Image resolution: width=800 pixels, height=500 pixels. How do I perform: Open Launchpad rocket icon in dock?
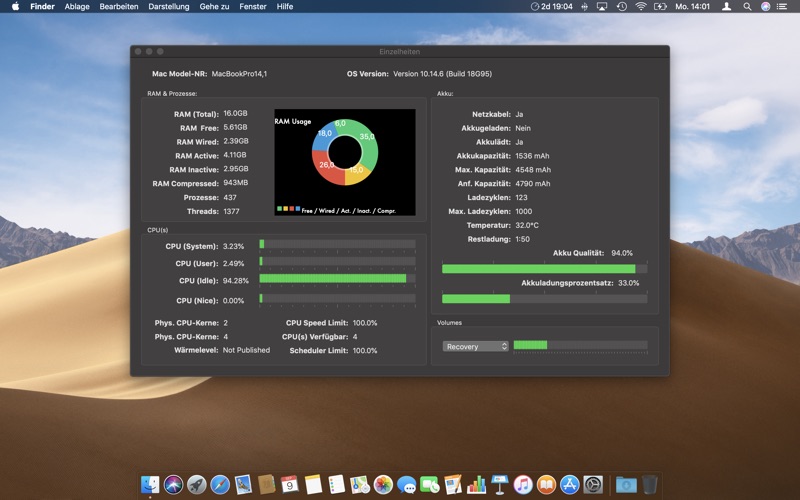(196, 485)
